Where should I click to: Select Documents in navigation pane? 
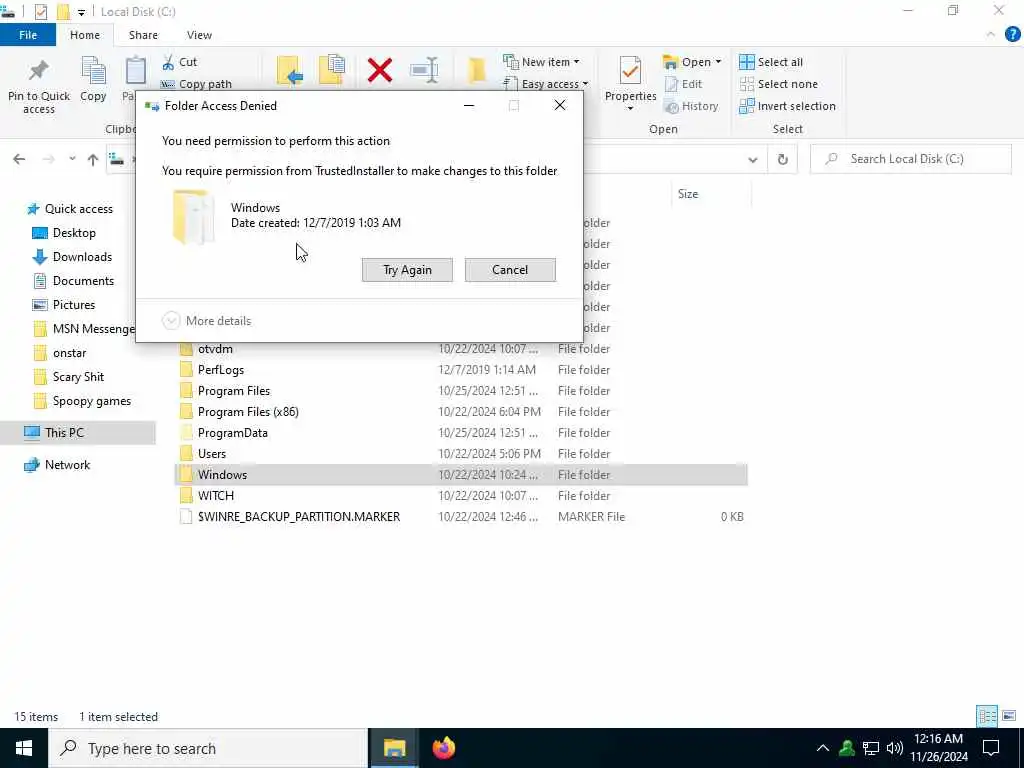pyautogui.click(x=73, y=281)
